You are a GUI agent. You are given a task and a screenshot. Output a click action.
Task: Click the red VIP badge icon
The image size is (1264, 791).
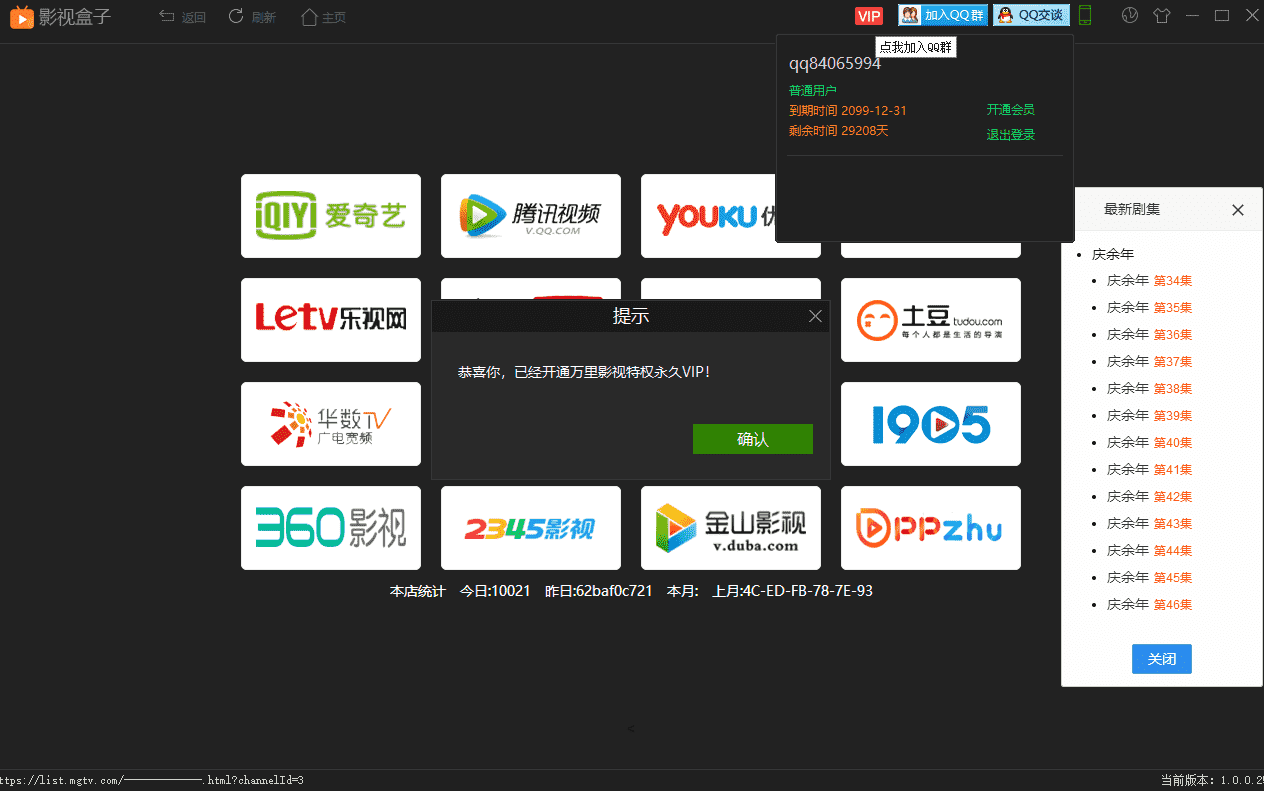868,15
